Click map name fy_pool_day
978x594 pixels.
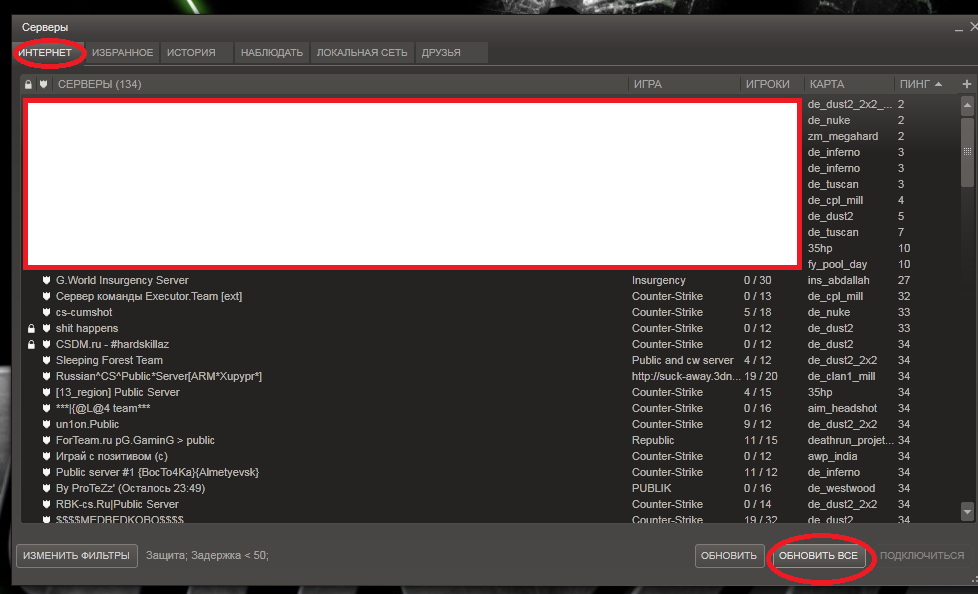click(x=837, y=265)
